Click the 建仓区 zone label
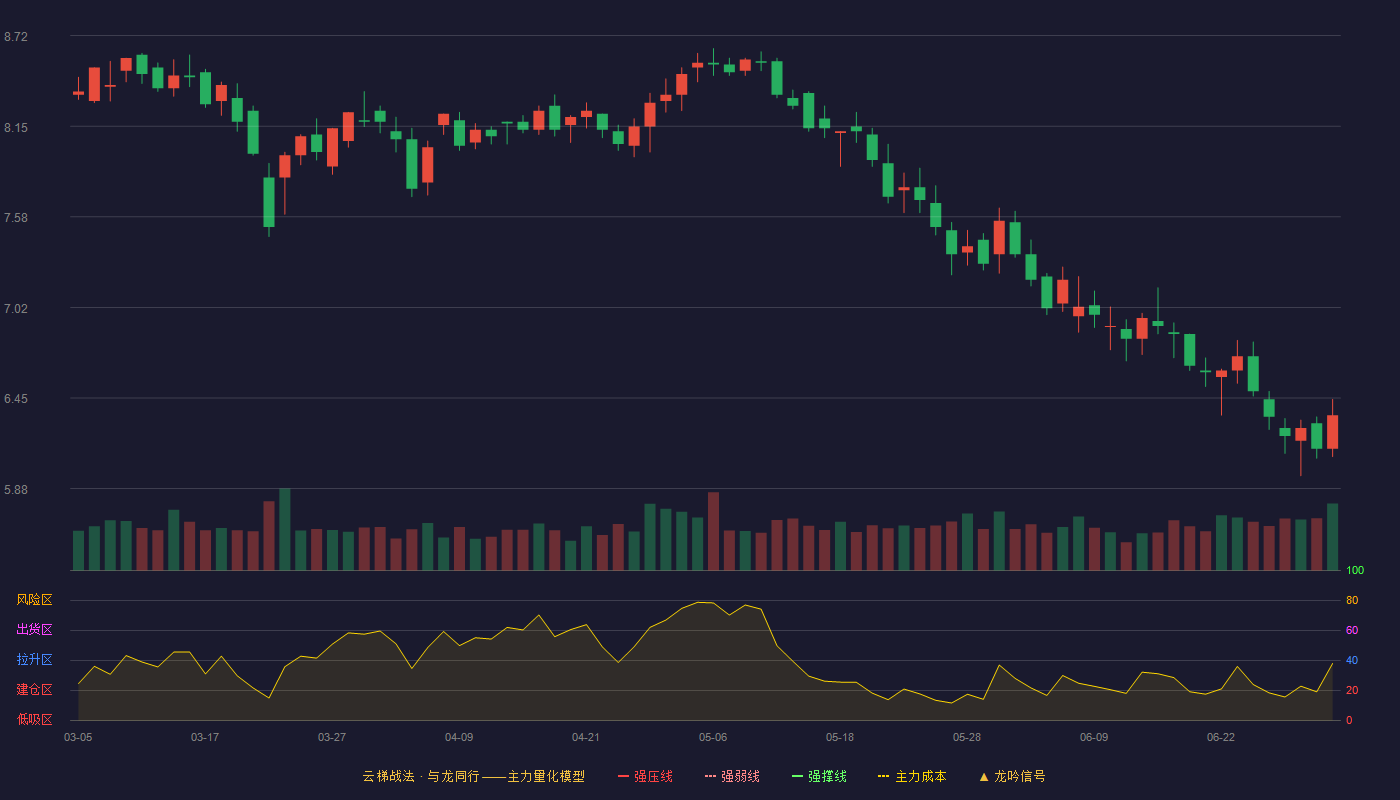The width and height of the screenshot is (1400, 800). tap(34, 690)
